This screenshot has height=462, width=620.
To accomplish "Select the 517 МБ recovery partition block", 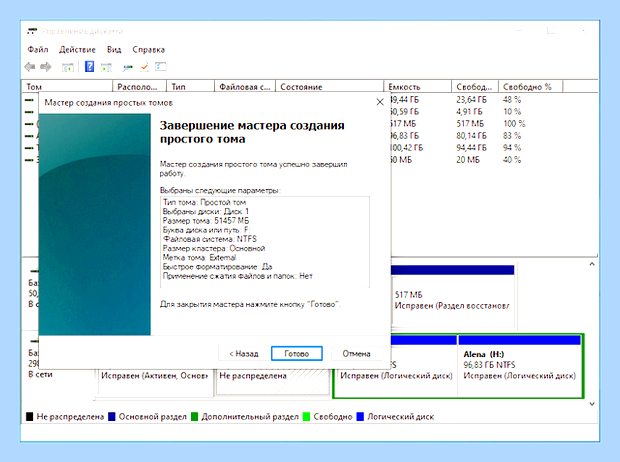I will click(452, 297).
